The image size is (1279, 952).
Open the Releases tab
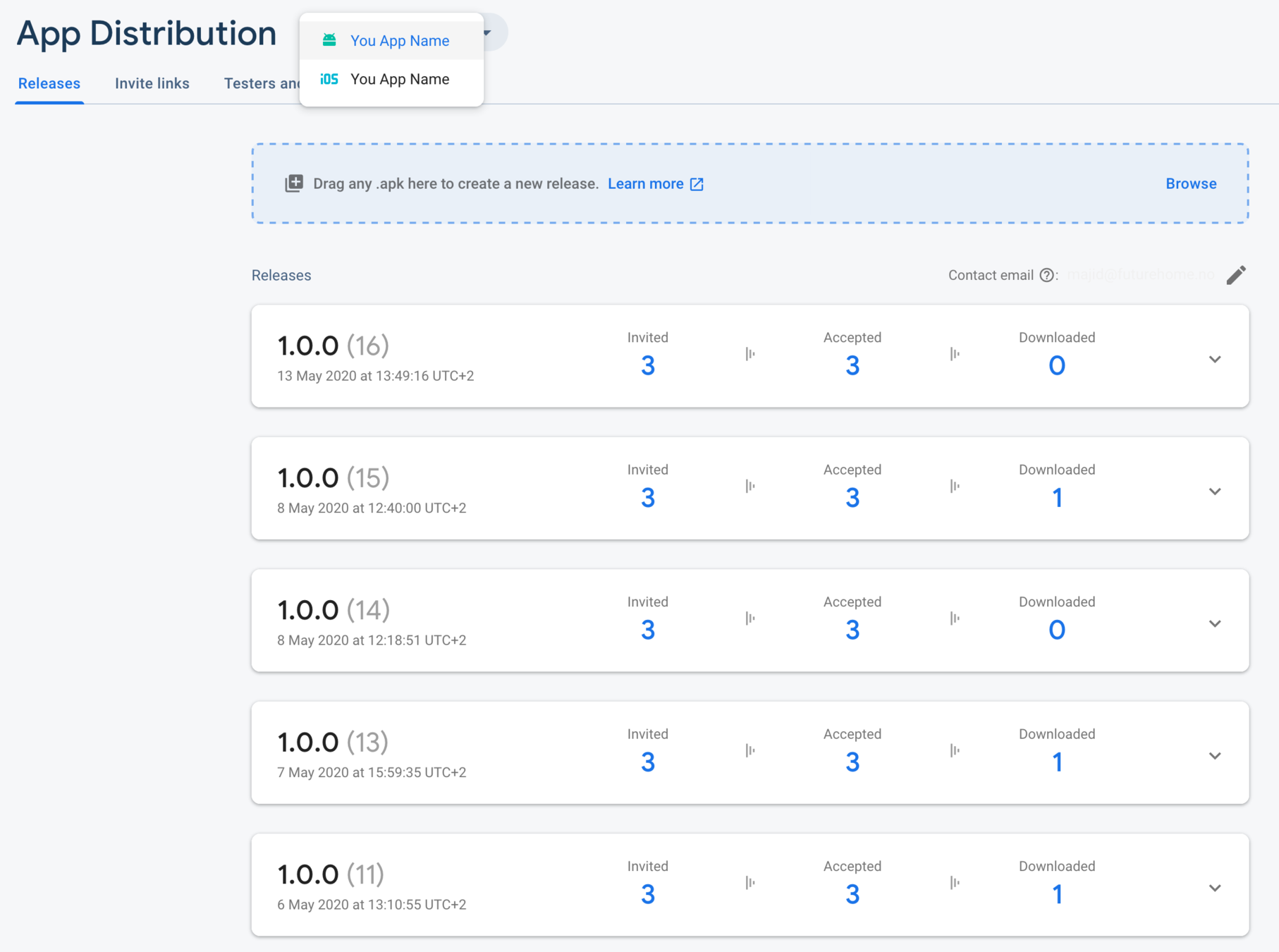point(49,83)
